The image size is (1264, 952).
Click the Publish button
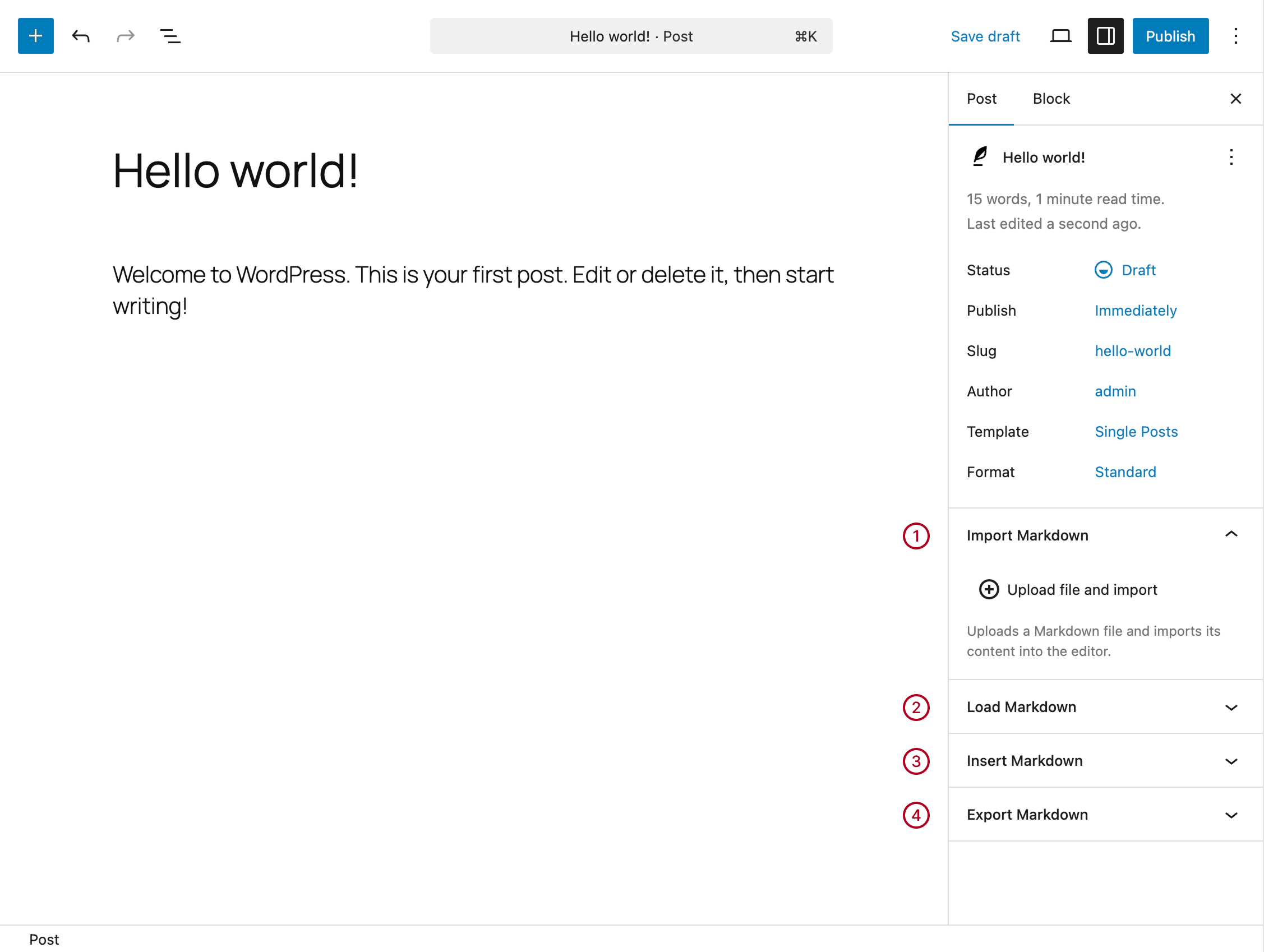click(1170, 35)
